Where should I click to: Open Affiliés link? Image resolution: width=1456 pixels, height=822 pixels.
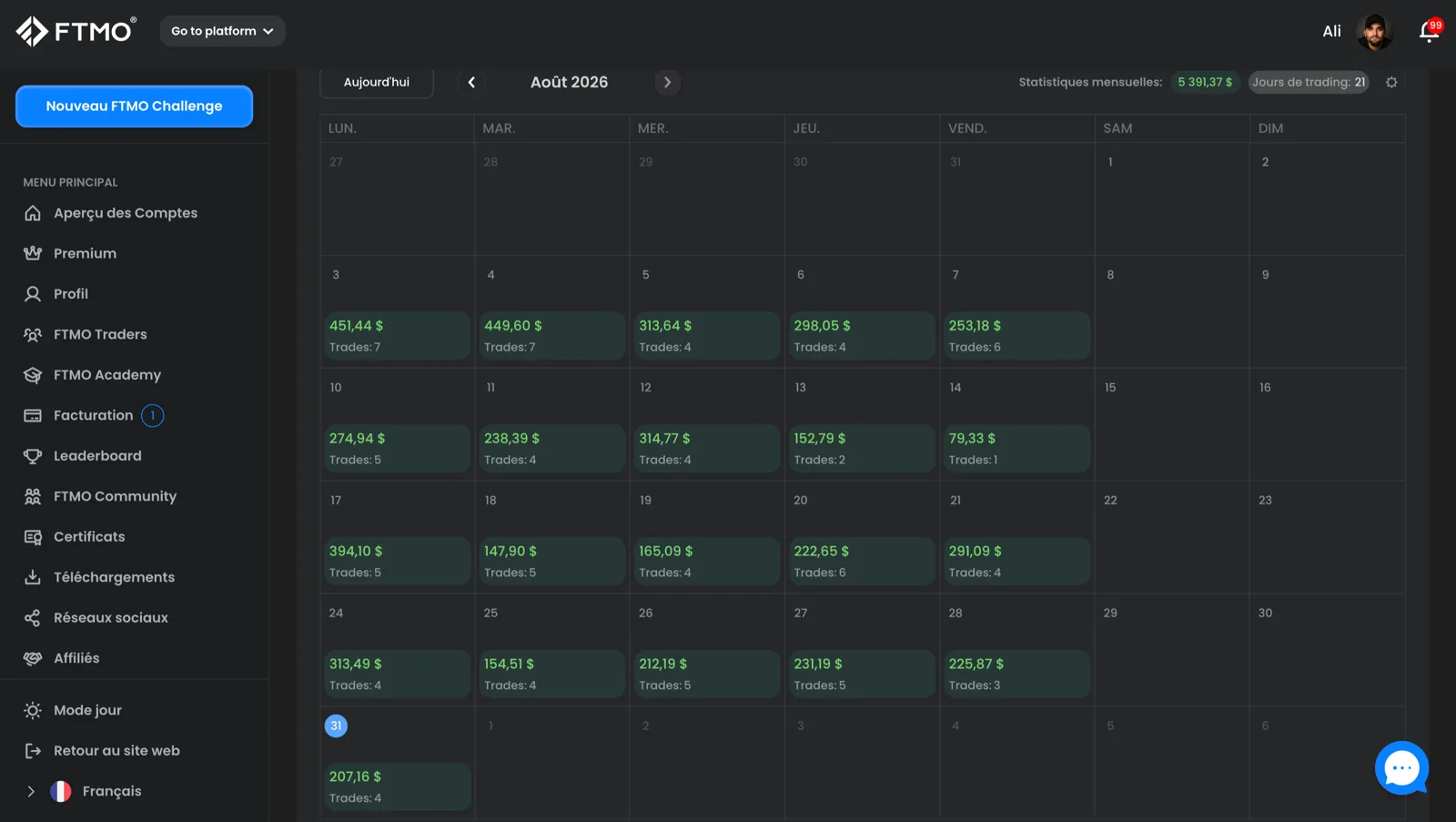point(76,658)
